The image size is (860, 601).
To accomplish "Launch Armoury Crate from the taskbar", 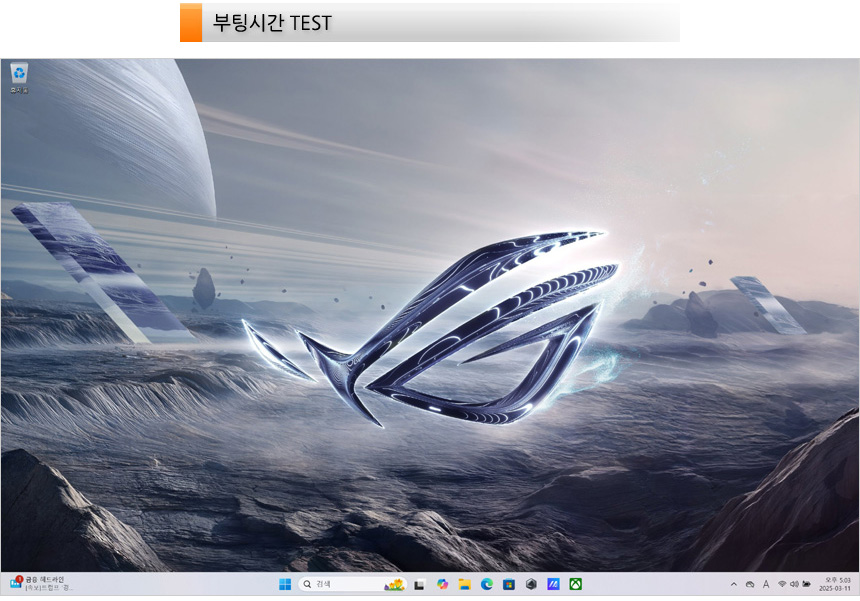I will coord(531,584).
